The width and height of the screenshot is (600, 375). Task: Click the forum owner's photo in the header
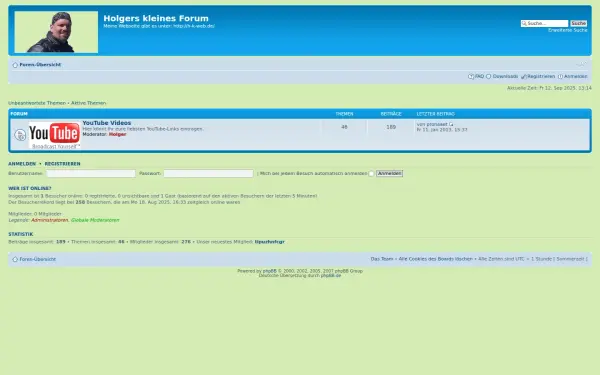(x=56, y=32)
